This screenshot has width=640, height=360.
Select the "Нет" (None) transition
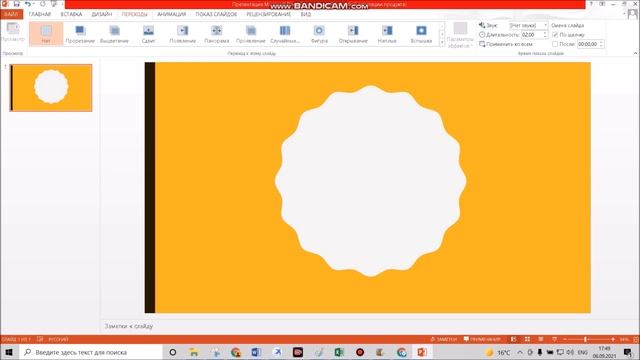pos(46,33)
